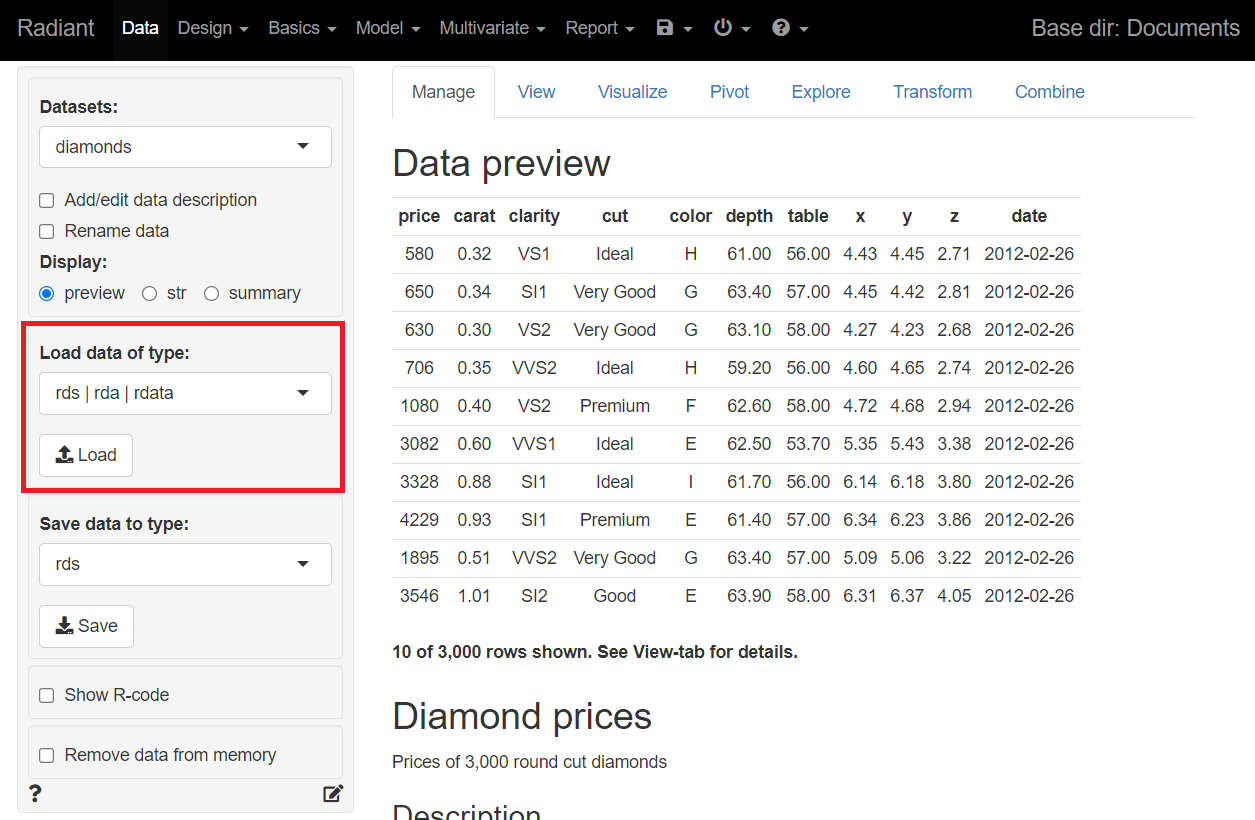Click the edit report icon in sidebar

(x=333, y=794)
